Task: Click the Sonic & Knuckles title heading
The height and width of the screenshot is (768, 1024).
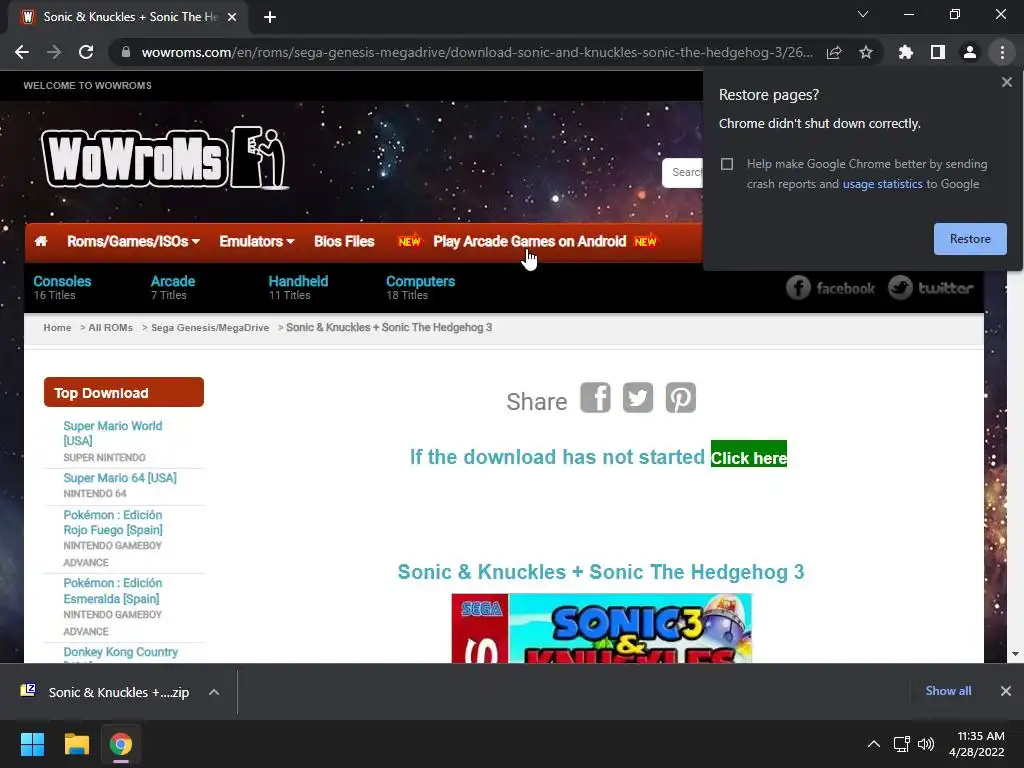Action: tap(601, 572)
